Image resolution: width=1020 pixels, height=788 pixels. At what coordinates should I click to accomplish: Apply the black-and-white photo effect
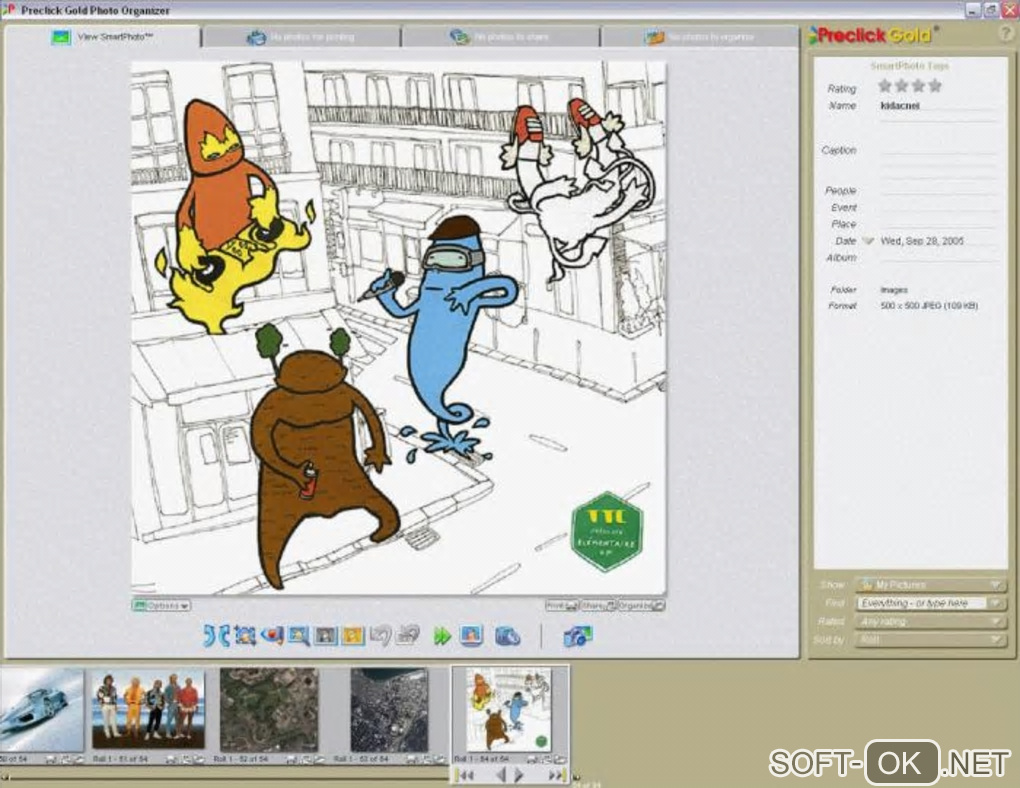click(326, 636)
